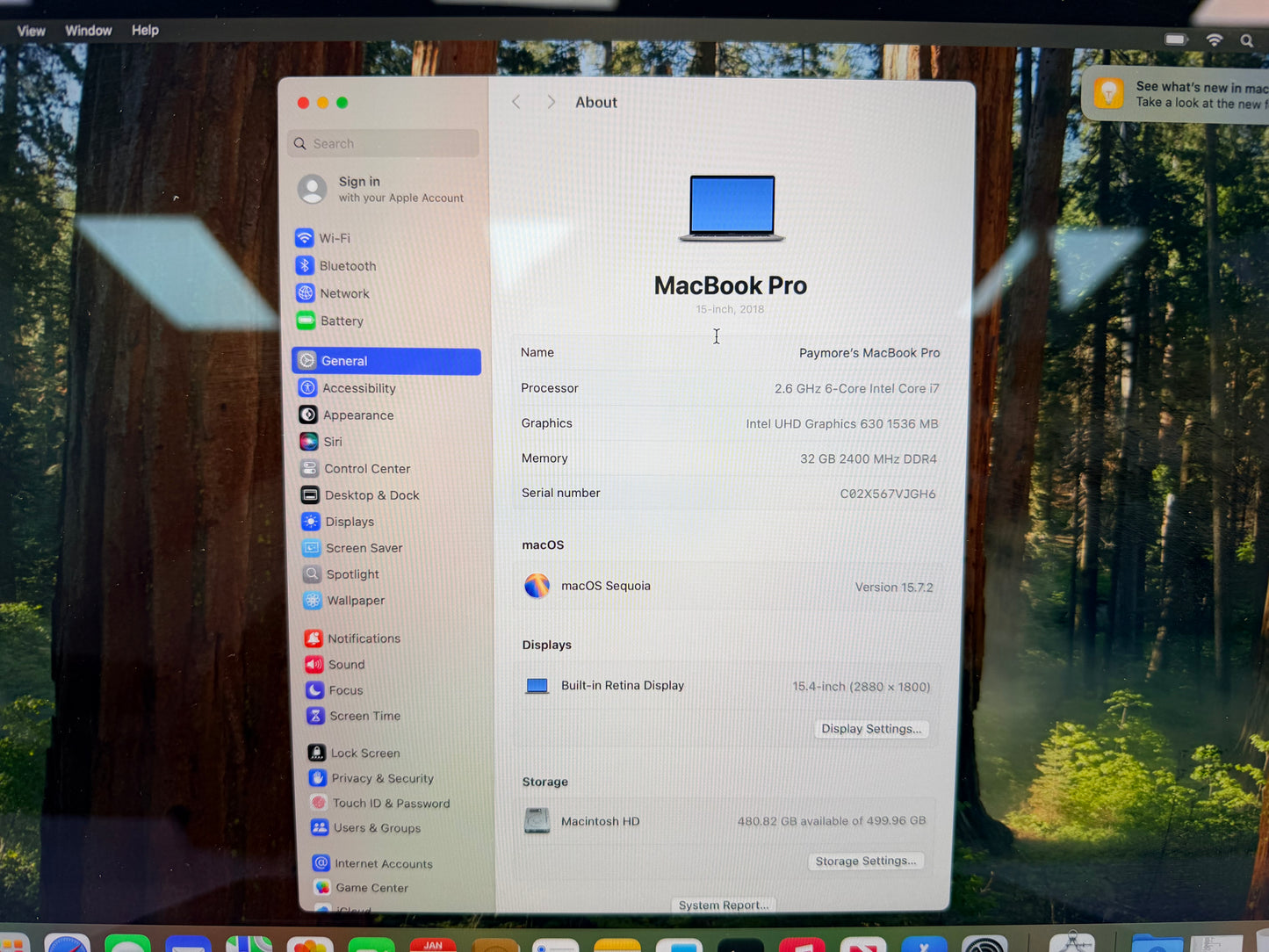The width and height of the screenshot is (1269, 952).
Task: Open the Window menu
Action: [88, 29]
